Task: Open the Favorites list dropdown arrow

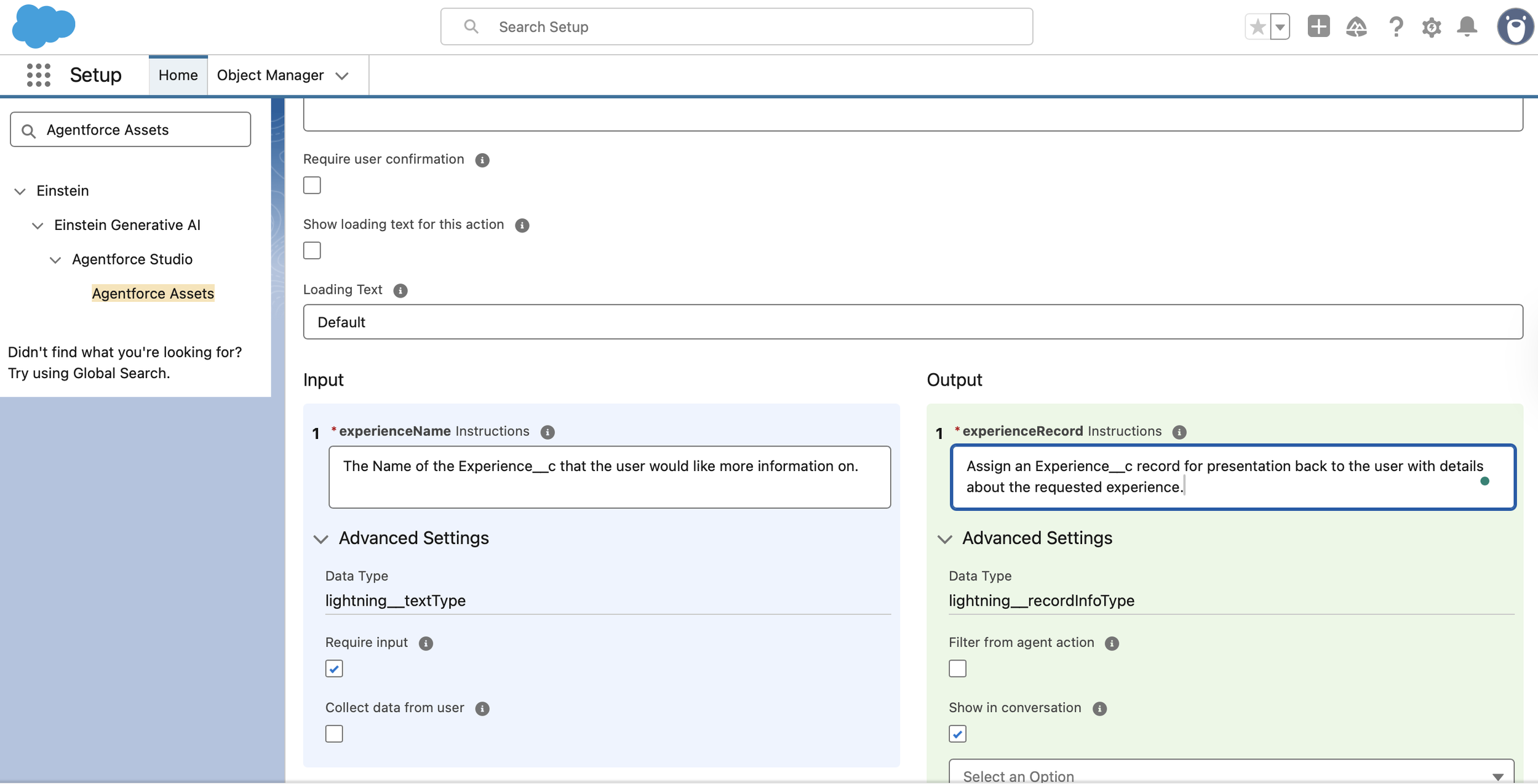Action: tap(1280, 26)
